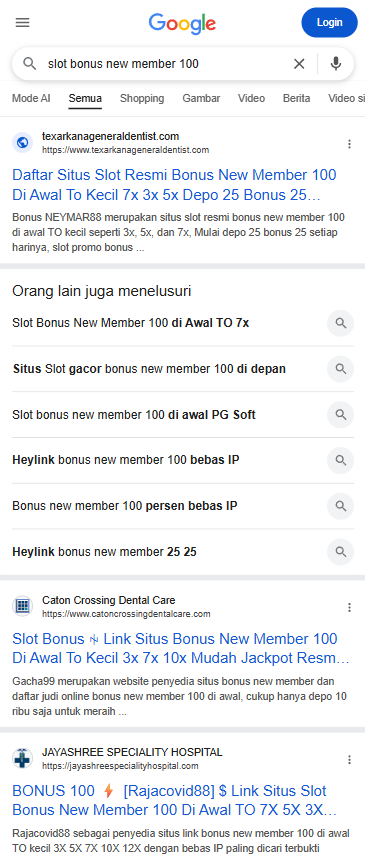Open options for texarkanageneraldentist.com result
Screen dimensions: 365x858
pos(349,144)
